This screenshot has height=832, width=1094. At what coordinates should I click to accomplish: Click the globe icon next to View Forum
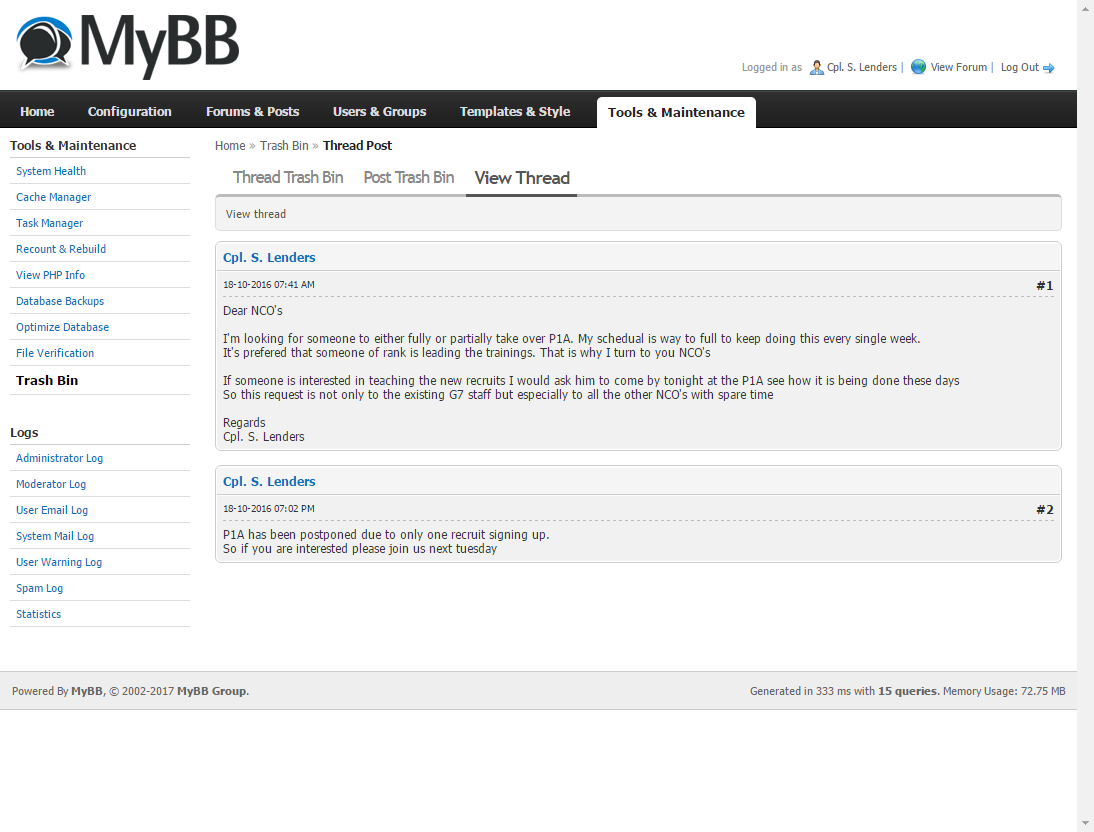point(918,68)
